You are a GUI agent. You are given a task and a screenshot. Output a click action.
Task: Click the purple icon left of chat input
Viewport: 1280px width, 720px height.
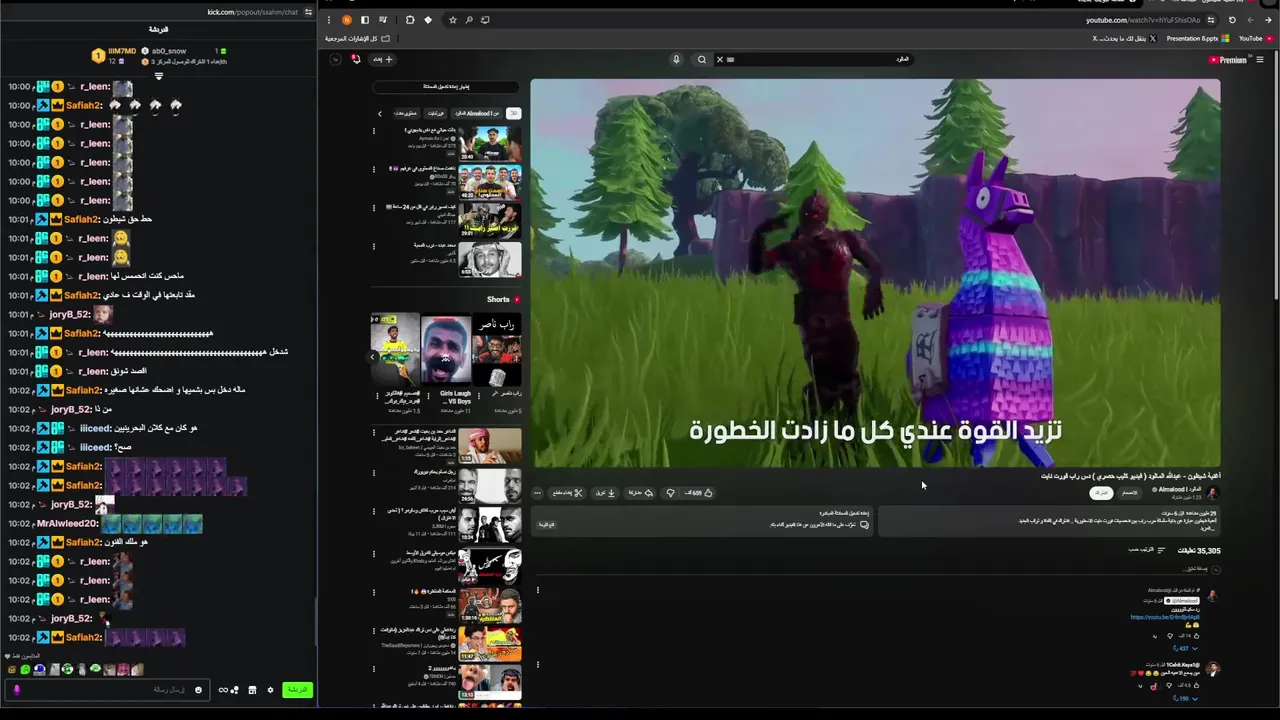[16, 690]
